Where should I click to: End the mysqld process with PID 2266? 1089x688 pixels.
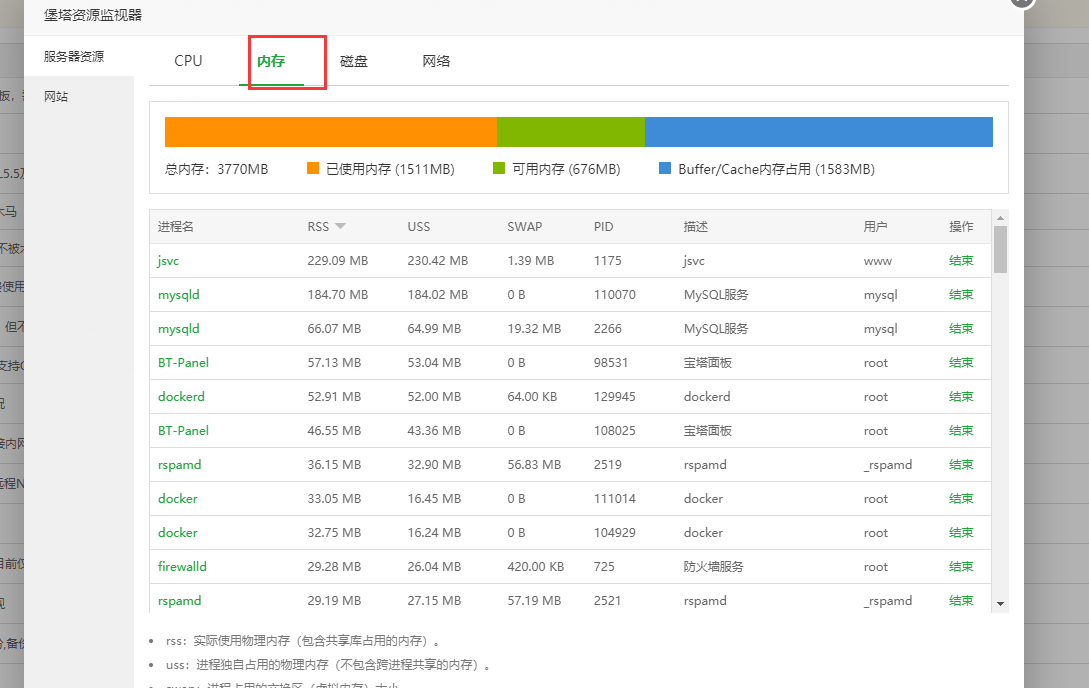[x=961, y=328]
